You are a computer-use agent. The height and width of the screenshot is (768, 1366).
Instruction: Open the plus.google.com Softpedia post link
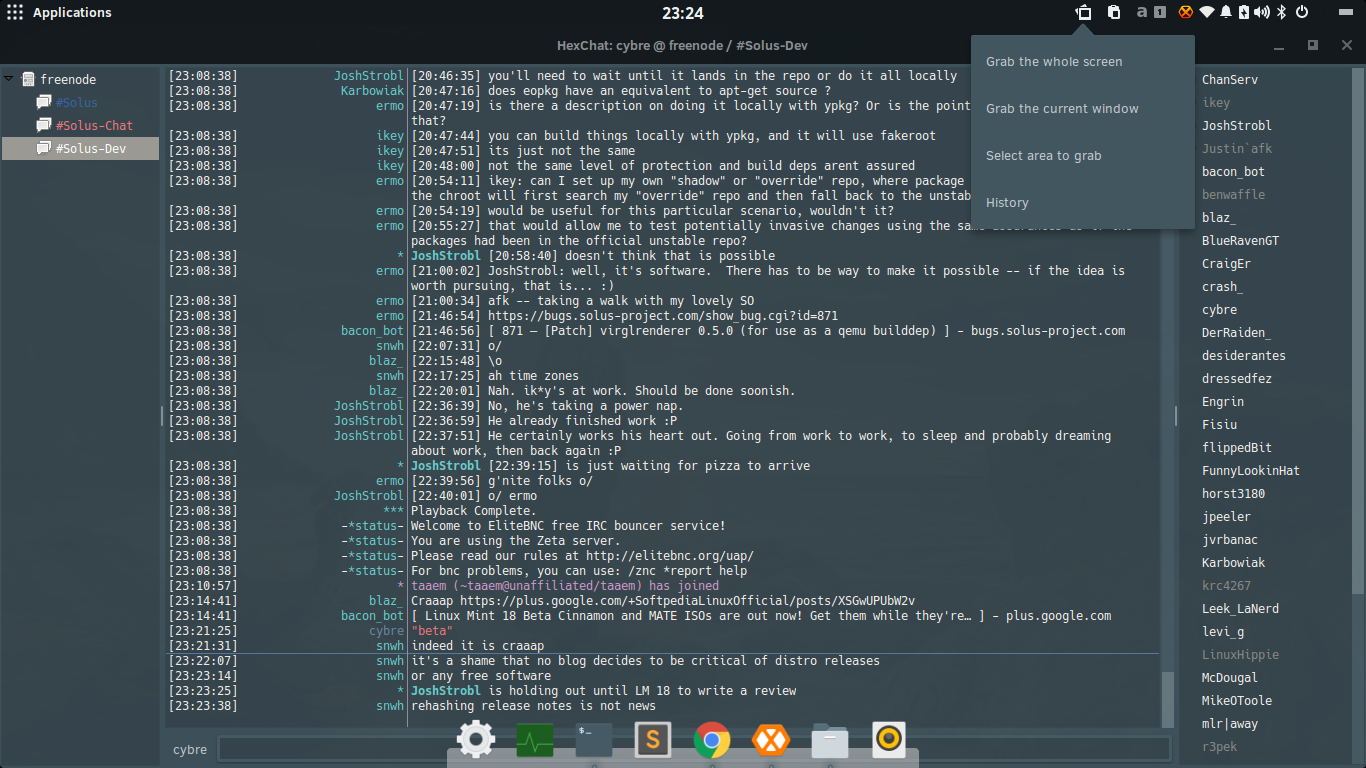tap(687, 601)
